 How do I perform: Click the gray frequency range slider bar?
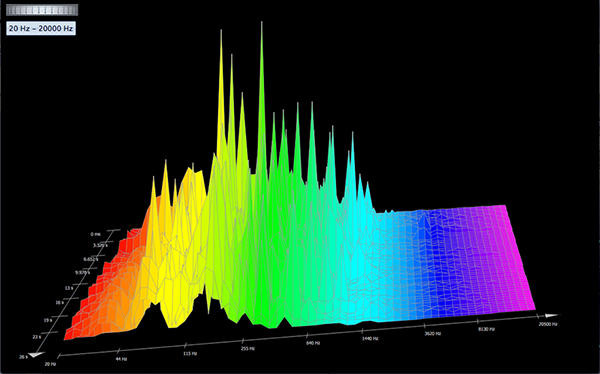[42, 10]
